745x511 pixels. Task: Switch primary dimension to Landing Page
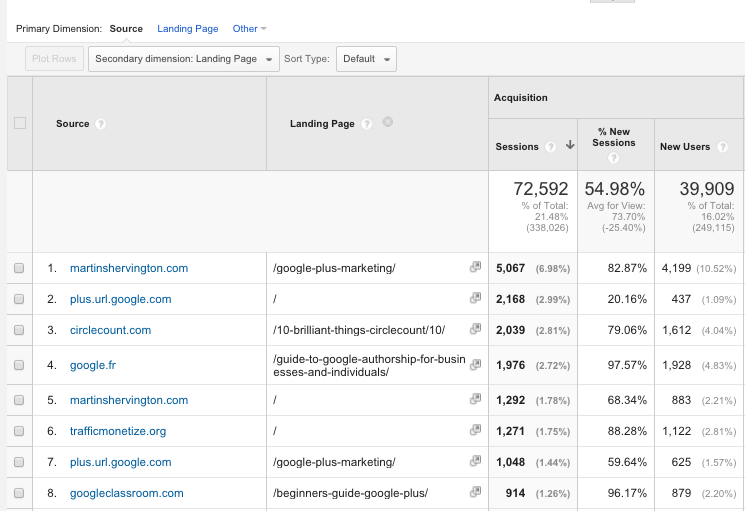click(188, 28)
